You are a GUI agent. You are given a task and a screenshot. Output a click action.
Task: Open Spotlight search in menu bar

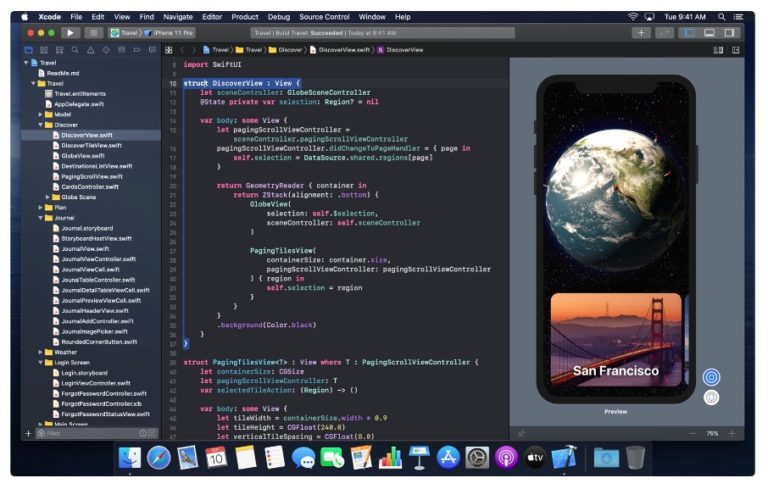pos(721,17)
